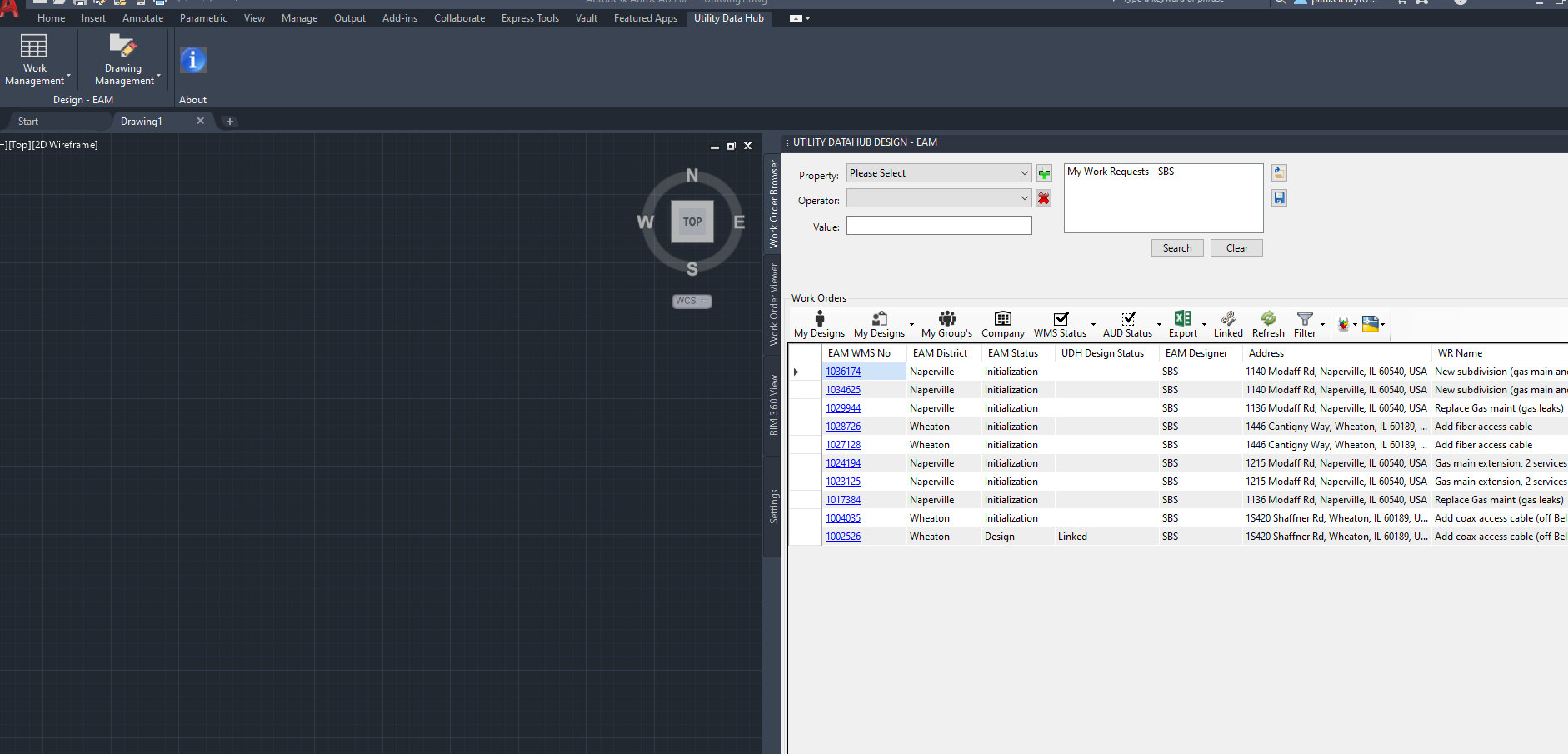
Task: Open the Annotate ribbon tab
Action: (142, 18)
